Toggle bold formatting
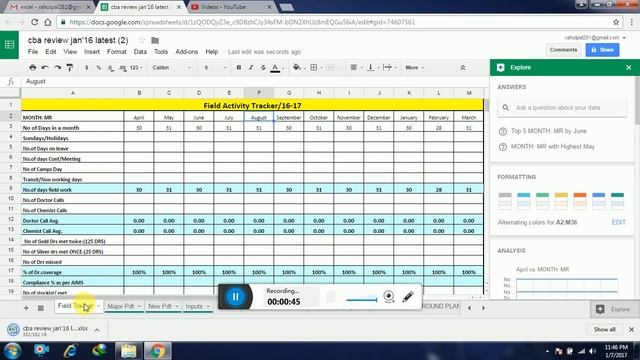This screenshot has width=640, height=360. click(x=239, y=67)
